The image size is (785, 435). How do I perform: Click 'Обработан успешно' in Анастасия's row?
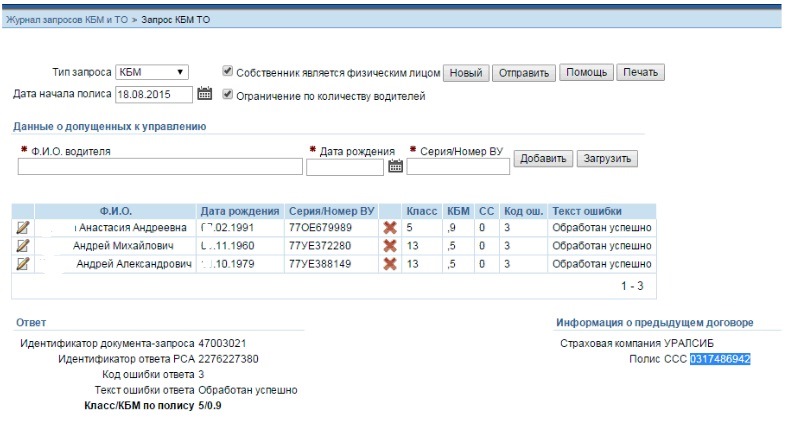602,228
